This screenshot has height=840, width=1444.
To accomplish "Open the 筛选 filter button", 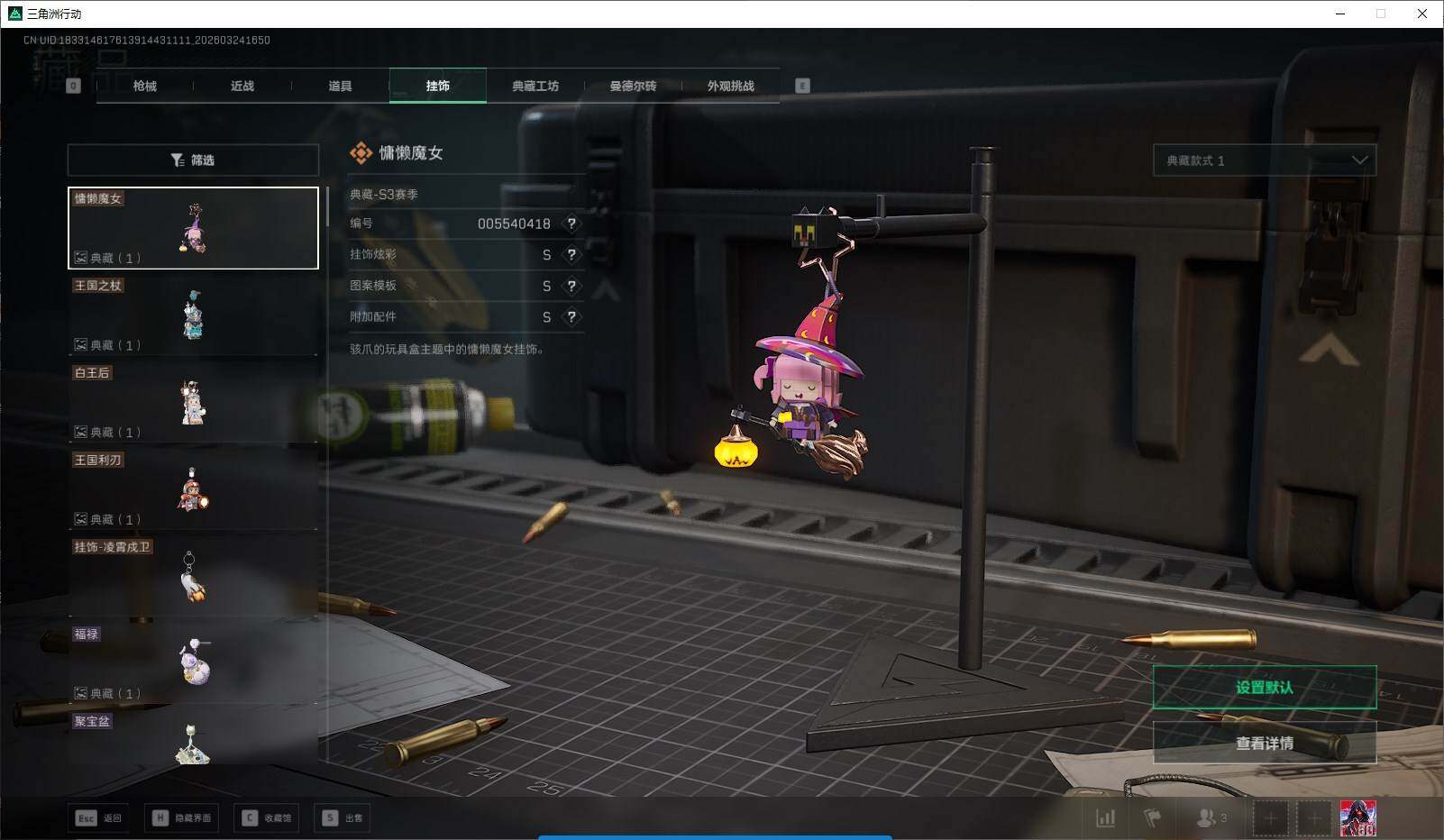I will click(193, 160).
